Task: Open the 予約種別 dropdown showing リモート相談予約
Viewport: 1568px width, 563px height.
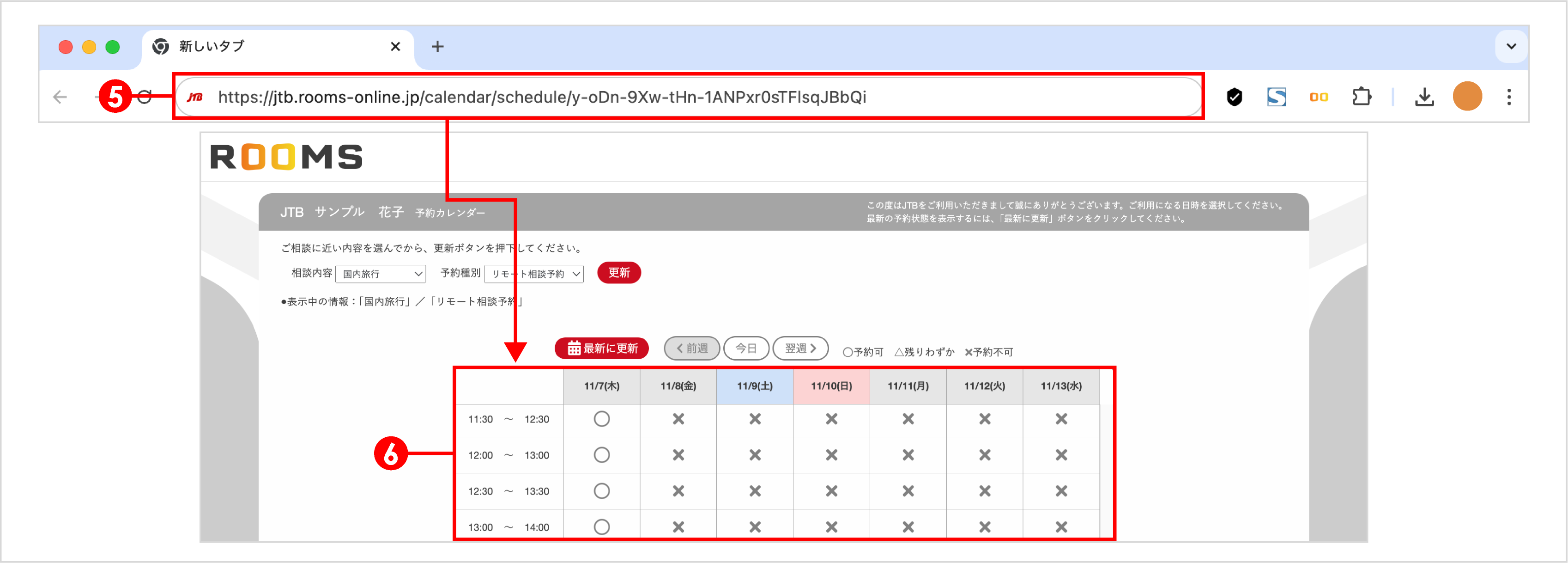Action: 533,274
